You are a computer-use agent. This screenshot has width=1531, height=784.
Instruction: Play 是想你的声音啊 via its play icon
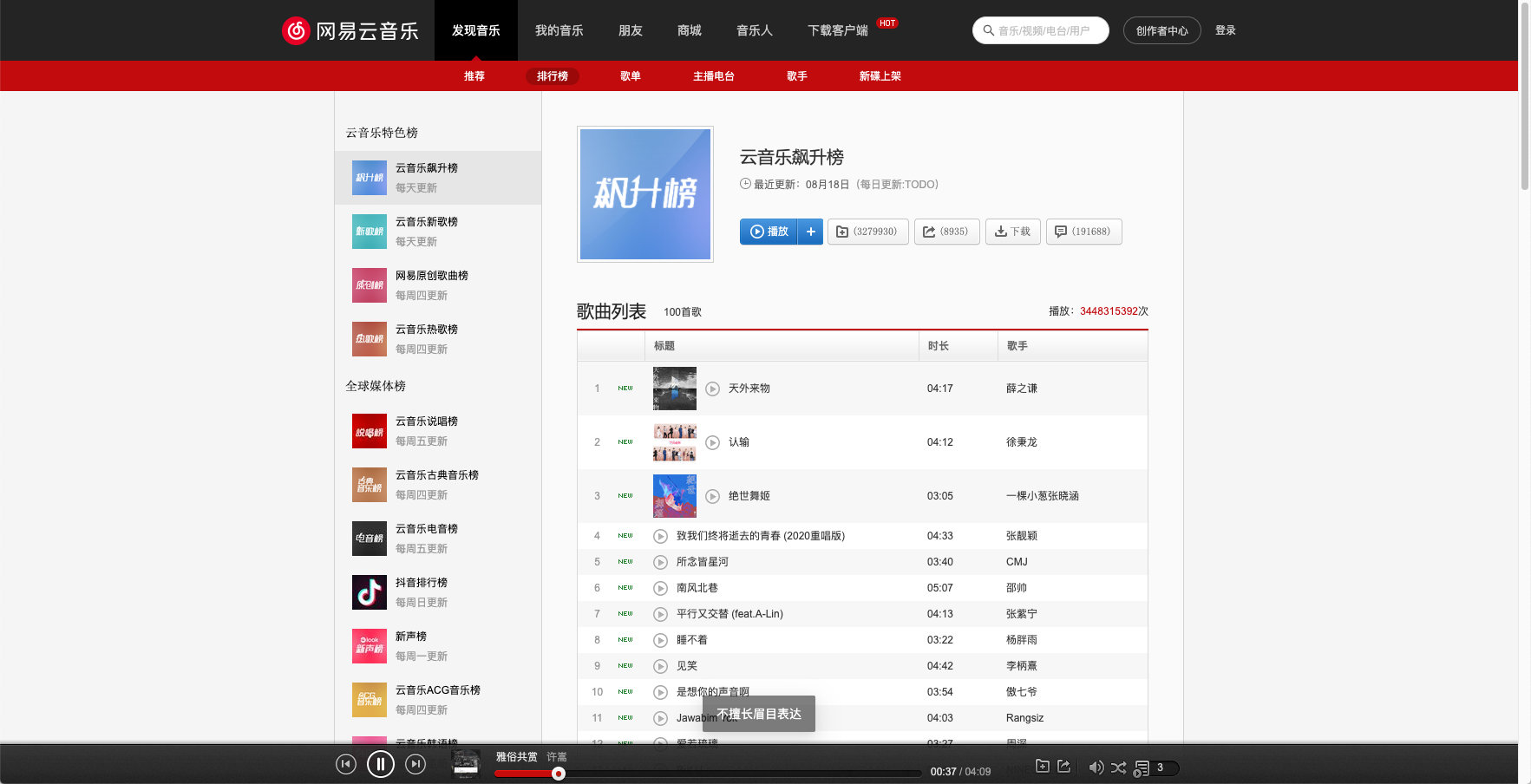[x=660, y=692]
